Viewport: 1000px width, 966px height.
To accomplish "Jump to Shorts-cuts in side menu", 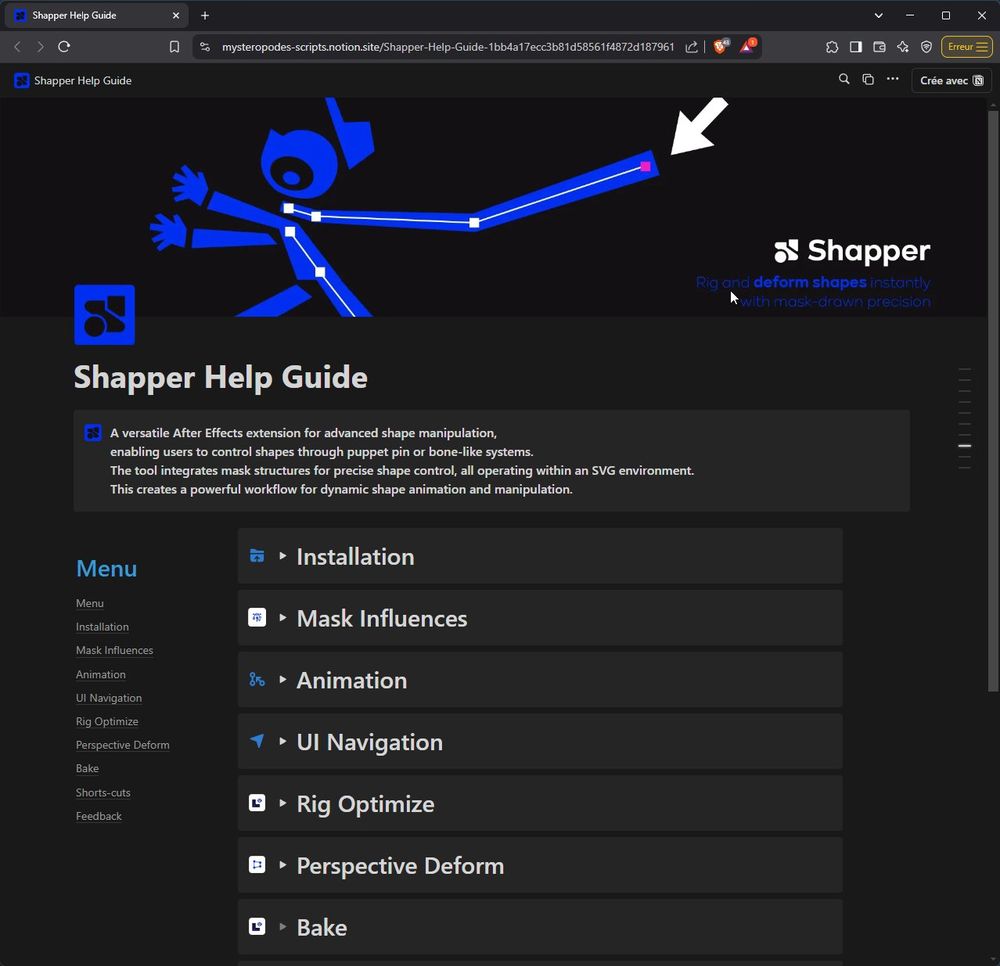I will tap(103, 793).
